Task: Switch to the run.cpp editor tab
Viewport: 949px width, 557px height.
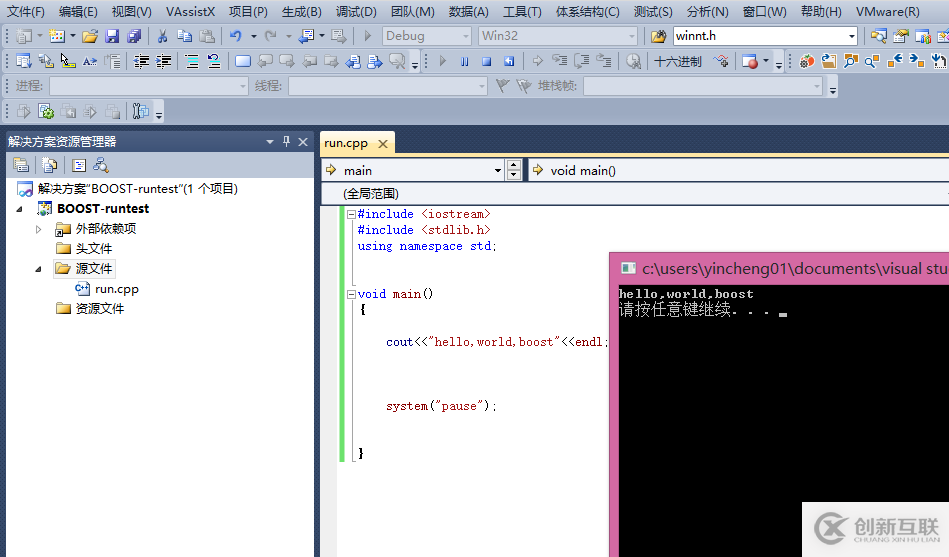Action: (346, 143)
